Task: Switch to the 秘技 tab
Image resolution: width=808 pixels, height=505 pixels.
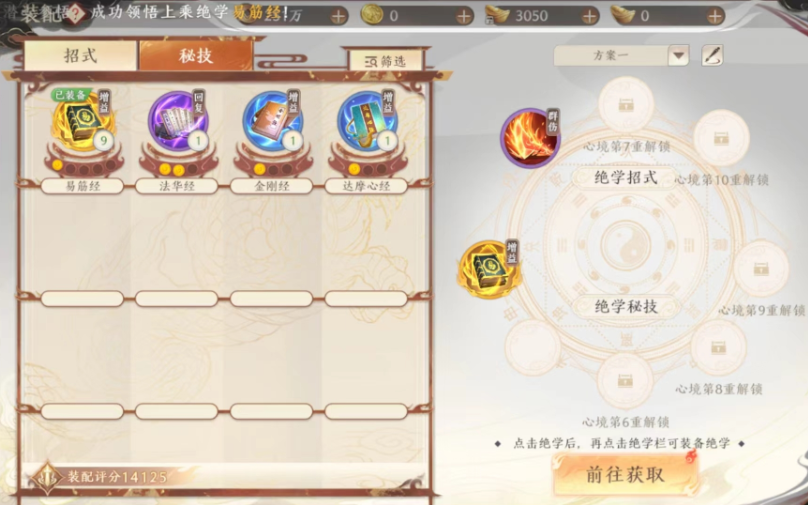Action: tap(196, 56)
